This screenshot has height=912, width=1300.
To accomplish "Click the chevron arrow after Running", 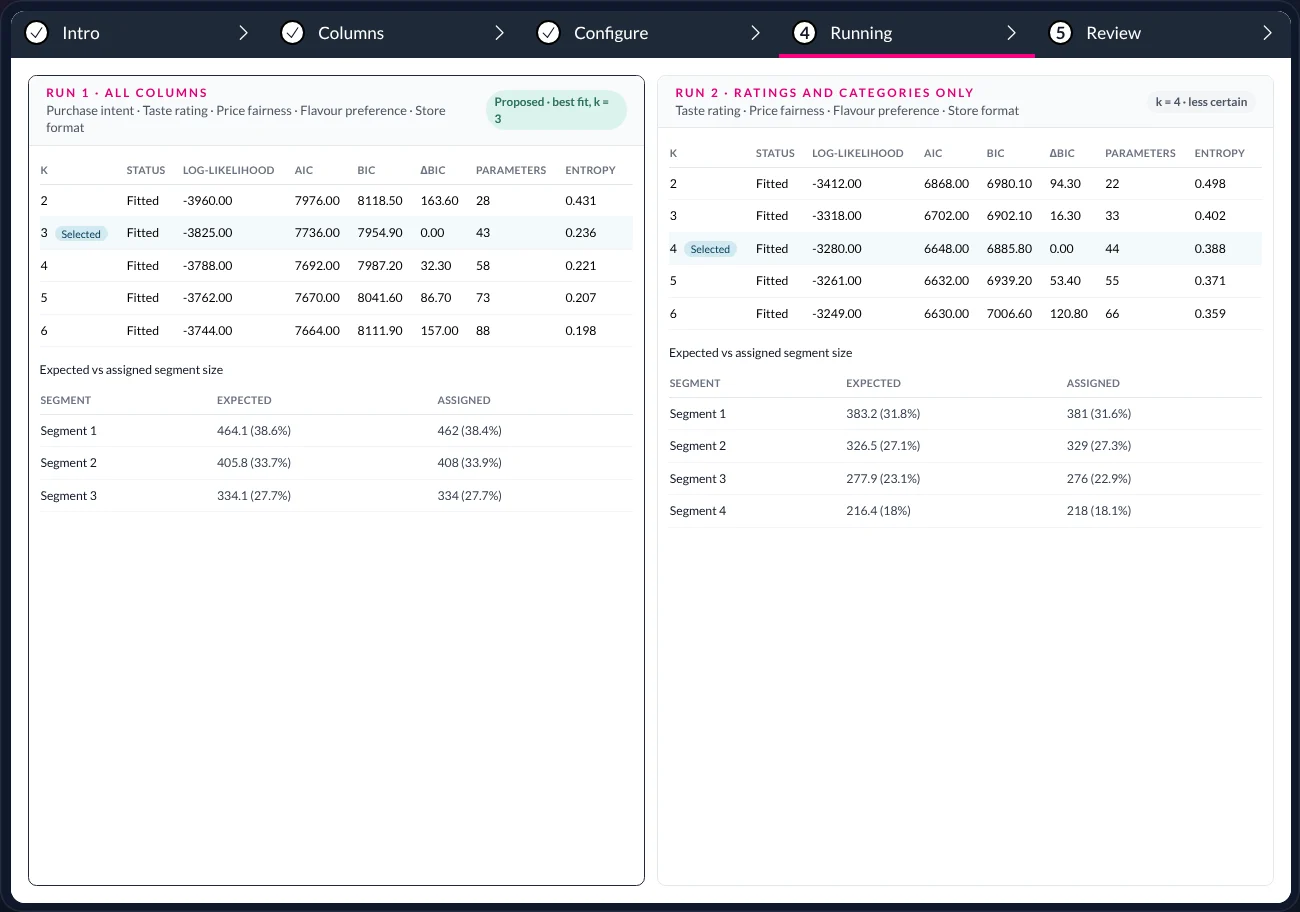I will click(x=1012, y=33).
